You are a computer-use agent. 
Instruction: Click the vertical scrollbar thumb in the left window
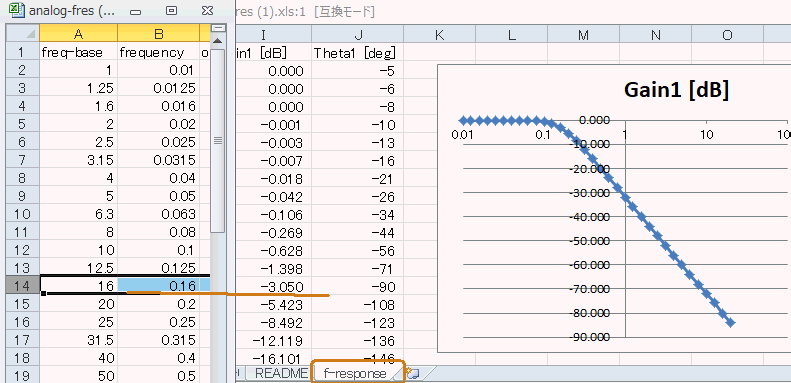(218, 140)
